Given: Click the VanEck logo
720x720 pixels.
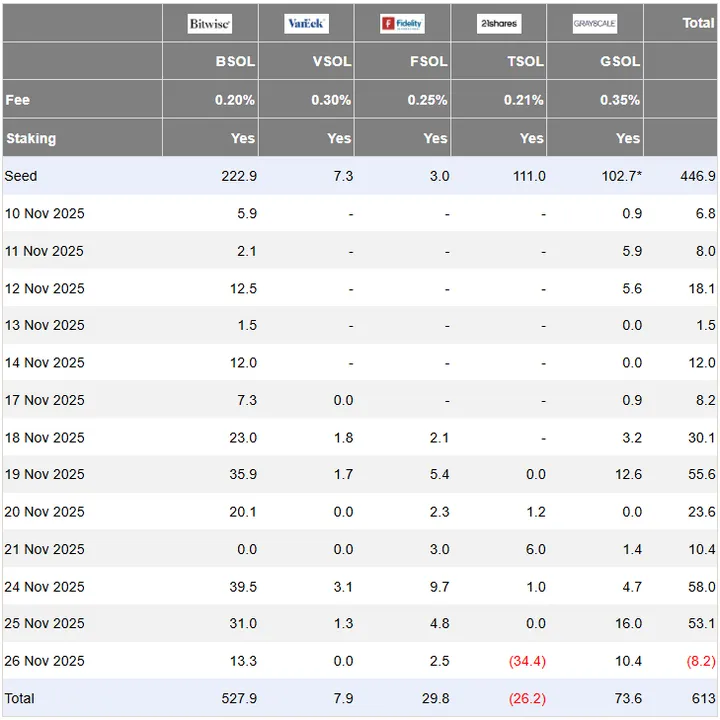Looking at the screenshot, I should (306, 24).
